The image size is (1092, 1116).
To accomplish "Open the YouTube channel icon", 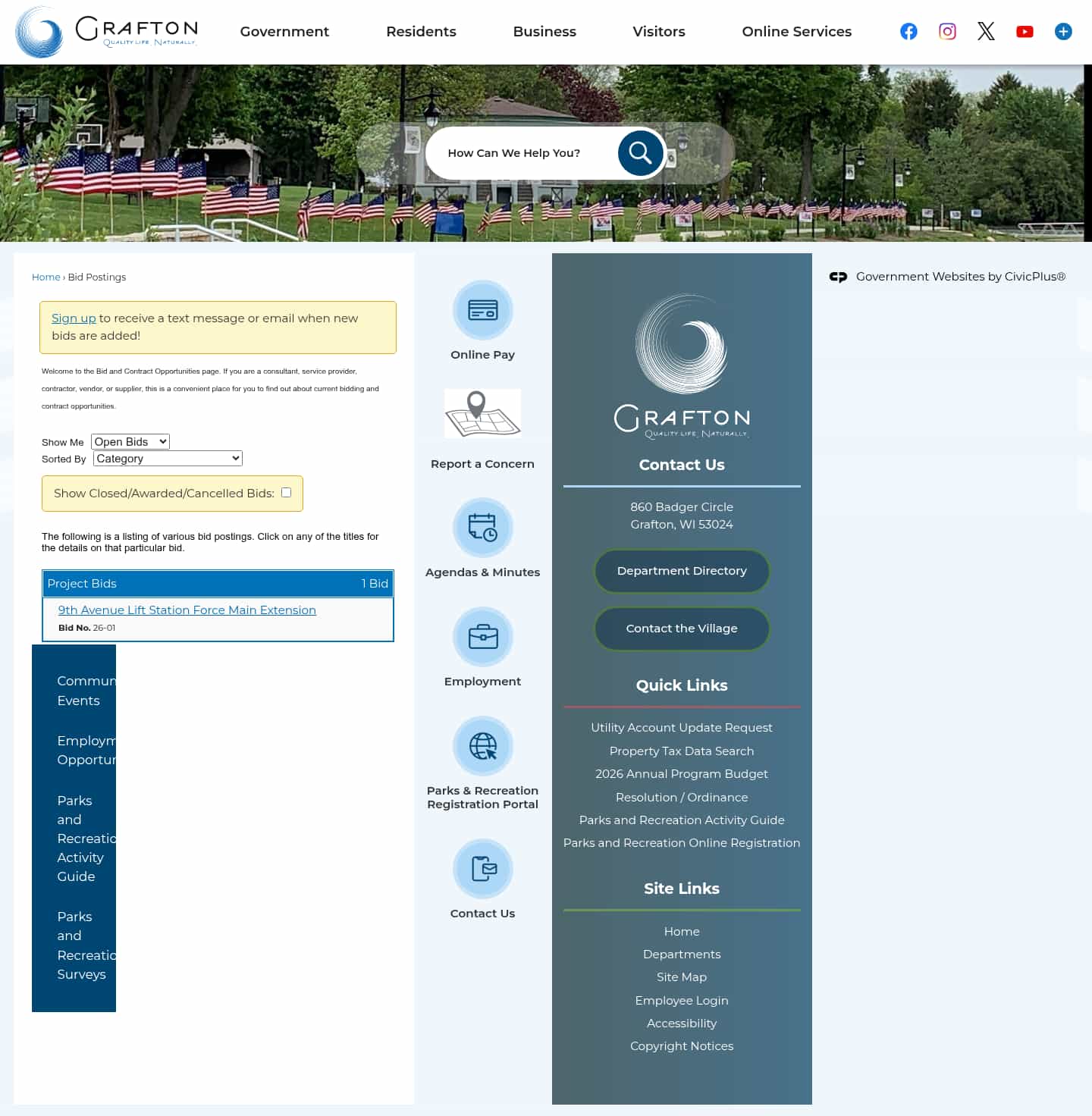I will pyautogui.click(x=1025, y=31).
